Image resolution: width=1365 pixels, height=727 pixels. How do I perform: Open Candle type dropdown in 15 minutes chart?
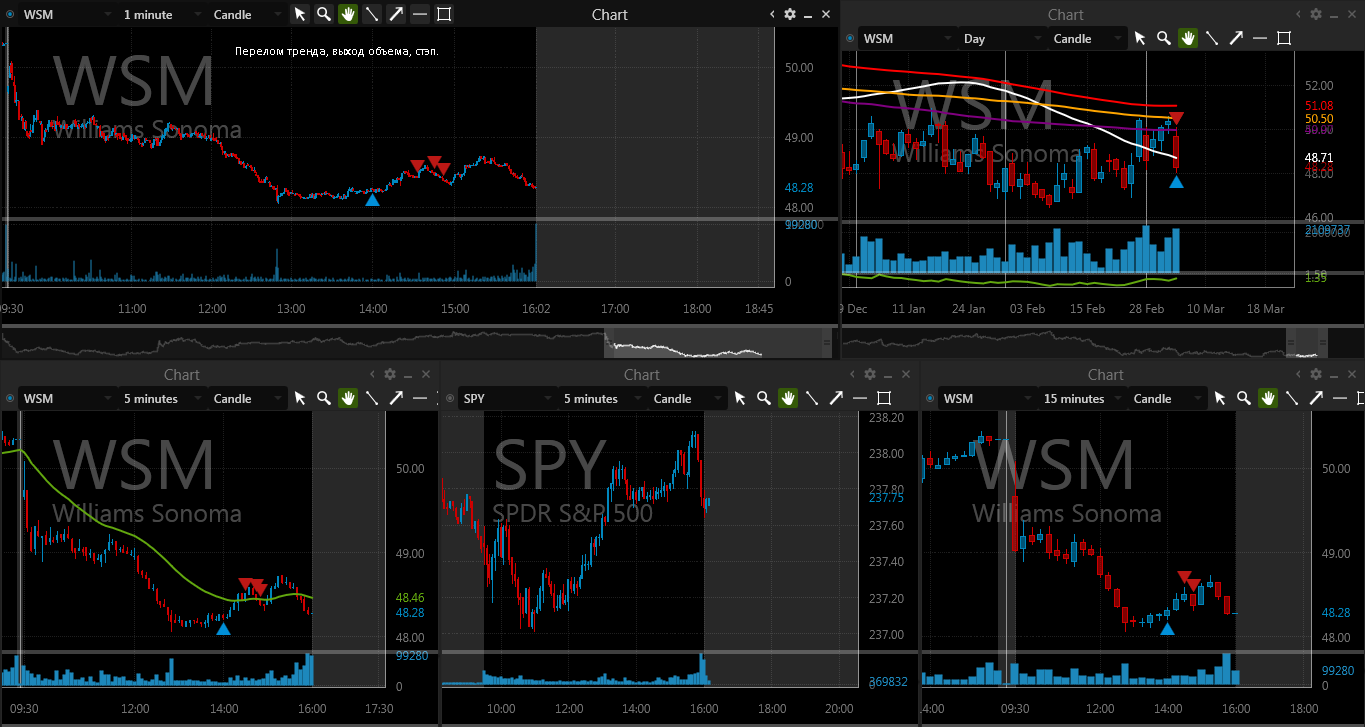coord(1166,399)
